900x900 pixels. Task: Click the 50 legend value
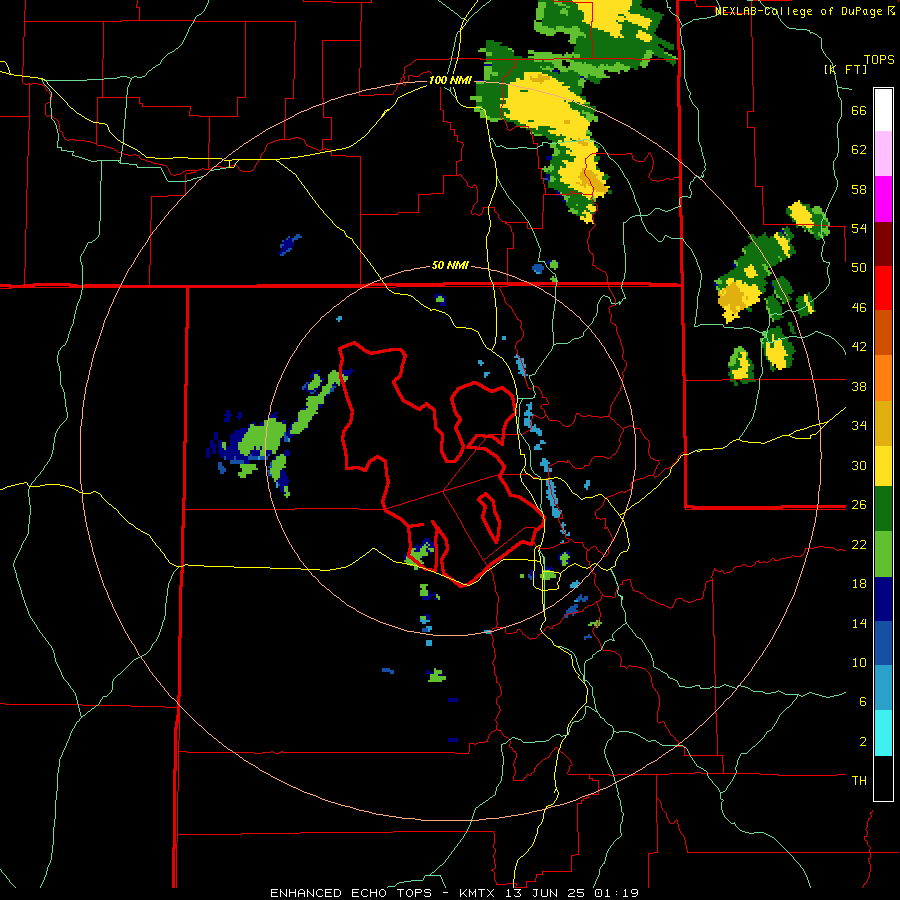pyautogui.click(x=859, y=268)
